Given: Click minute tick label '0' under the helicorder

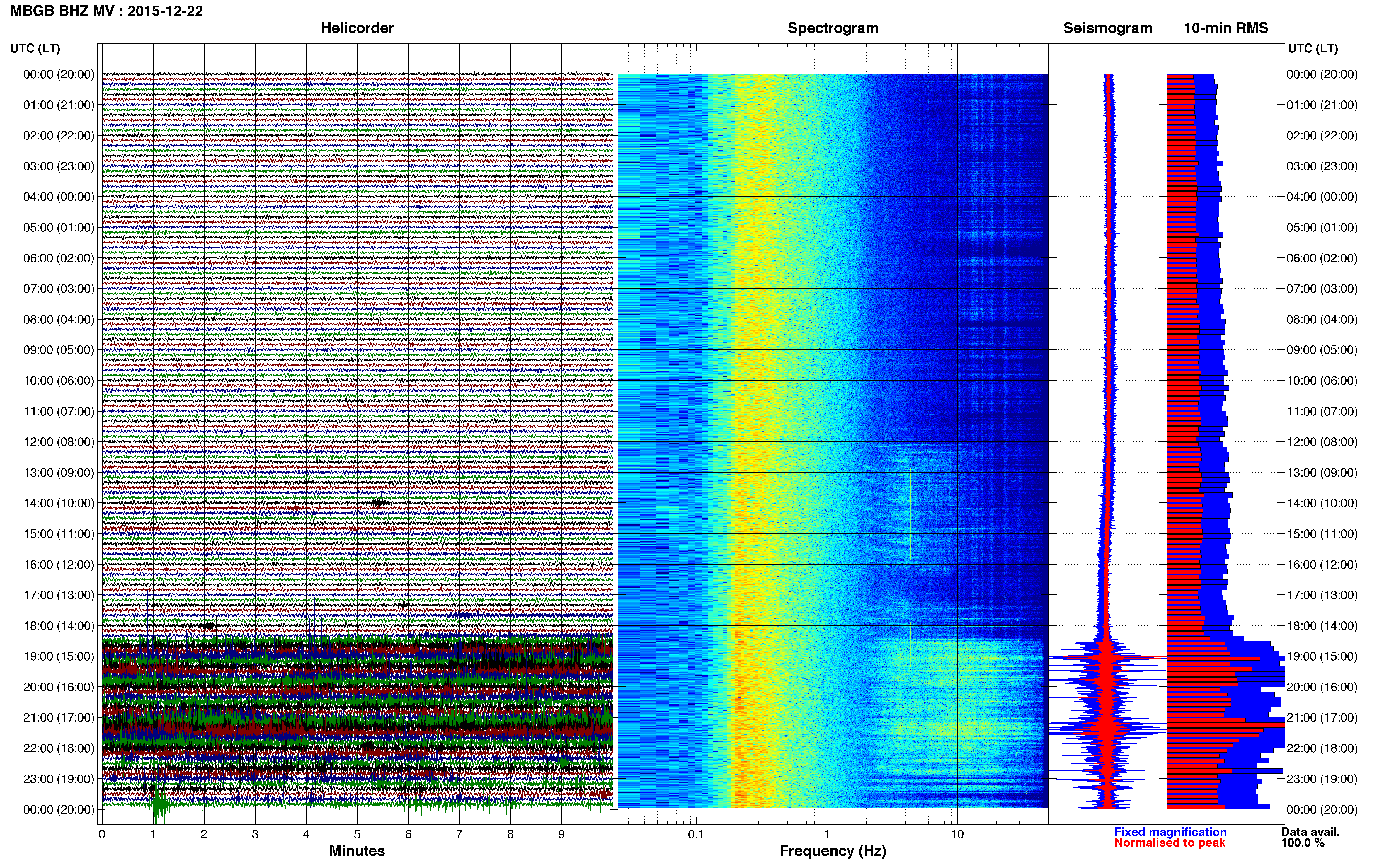Looking at the screenshot, I should tap(102, 834).
